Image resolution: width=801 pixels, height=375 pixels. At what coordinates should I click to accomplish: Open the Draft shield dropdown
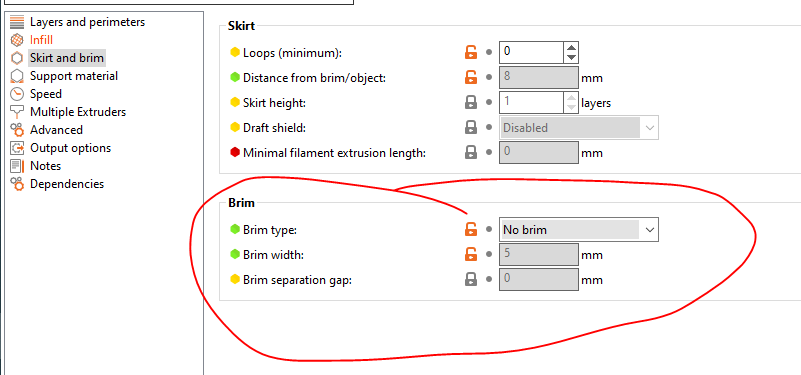coord(579,128)
